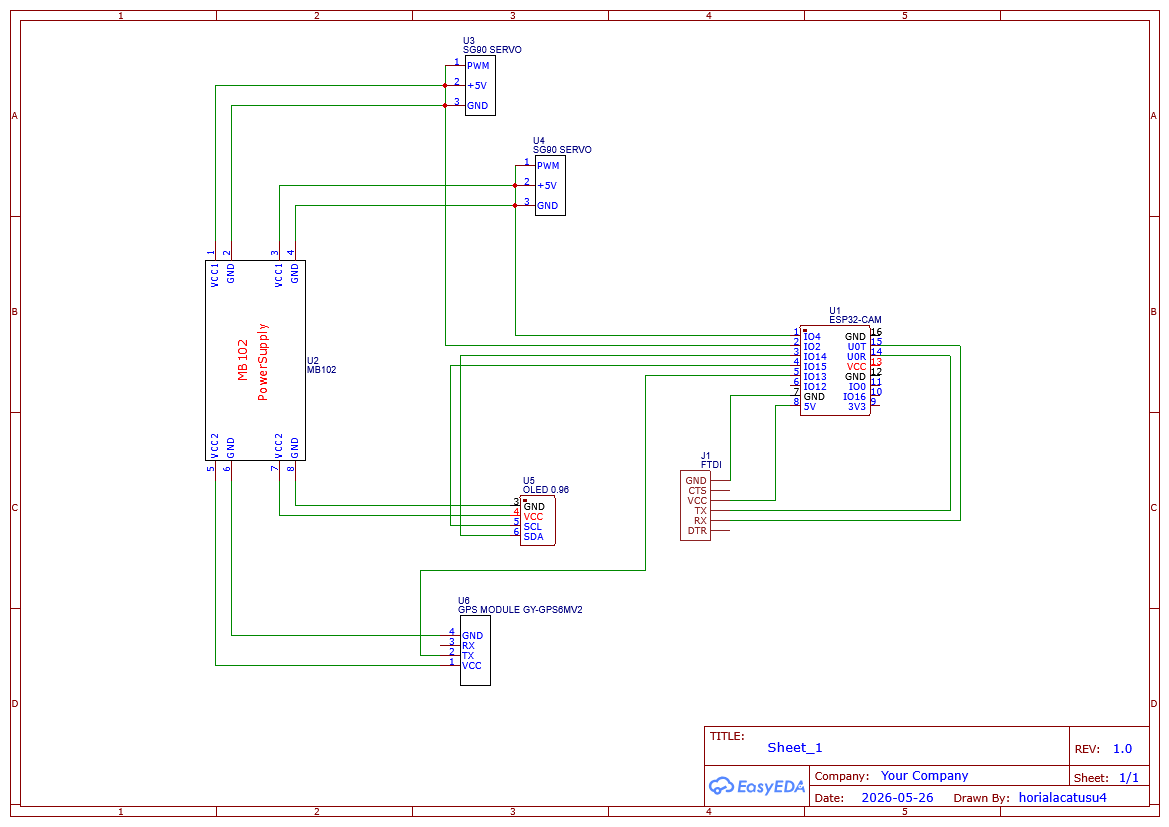The image size is (1169, 827).
Task: Select GND pin on GPS module
Action: pyautogui.click(x=473, y=636)
